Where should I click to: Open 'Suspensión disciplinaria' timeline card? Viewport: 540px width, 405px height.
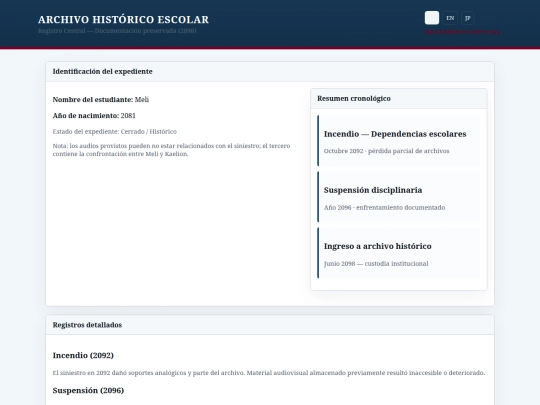coord(399,197)
